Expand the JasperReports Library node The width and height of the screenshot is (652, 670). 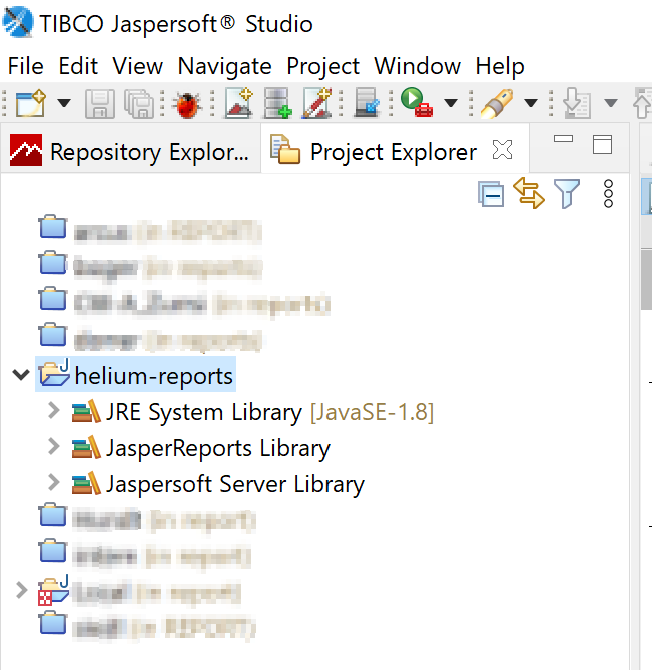(x=54, y=447)
